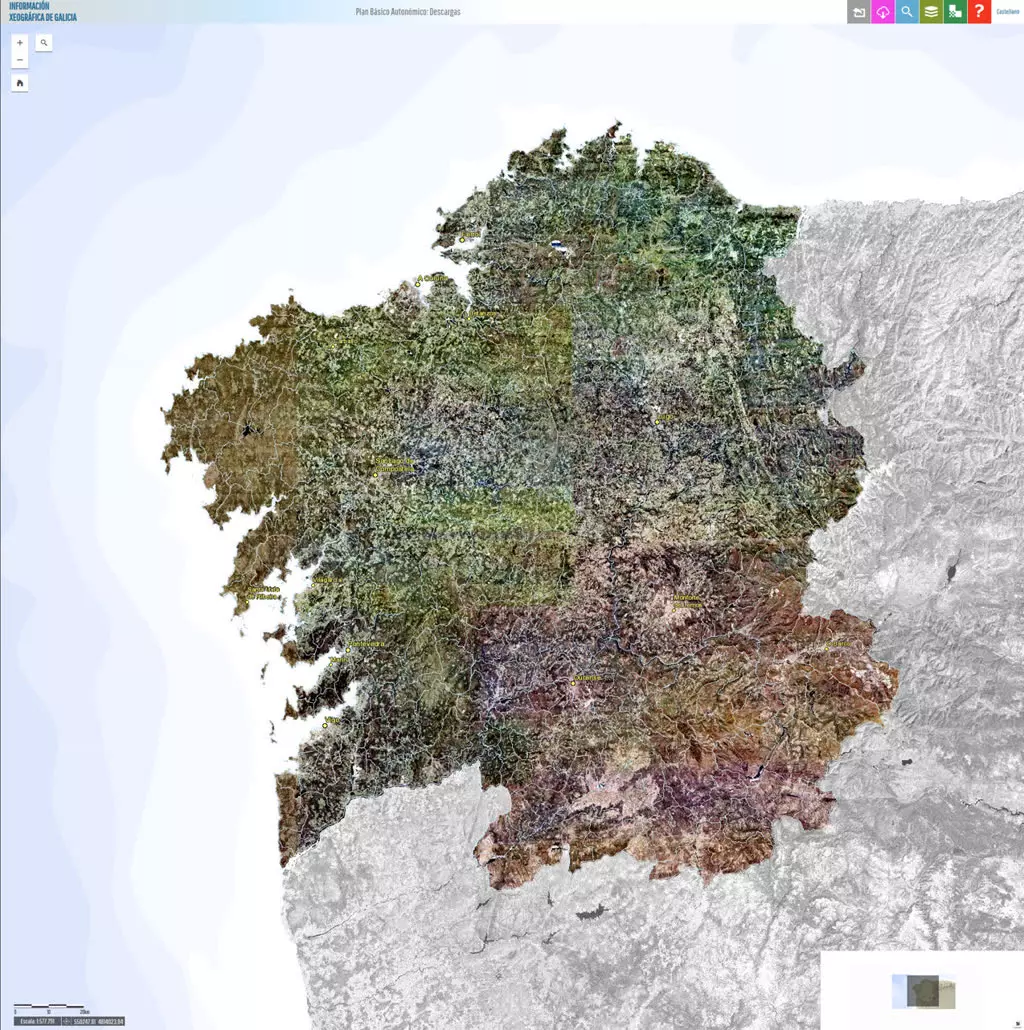Click the overview map extent rectangle
This screenshot has width=1024, height=1030.
pos(922,991)
